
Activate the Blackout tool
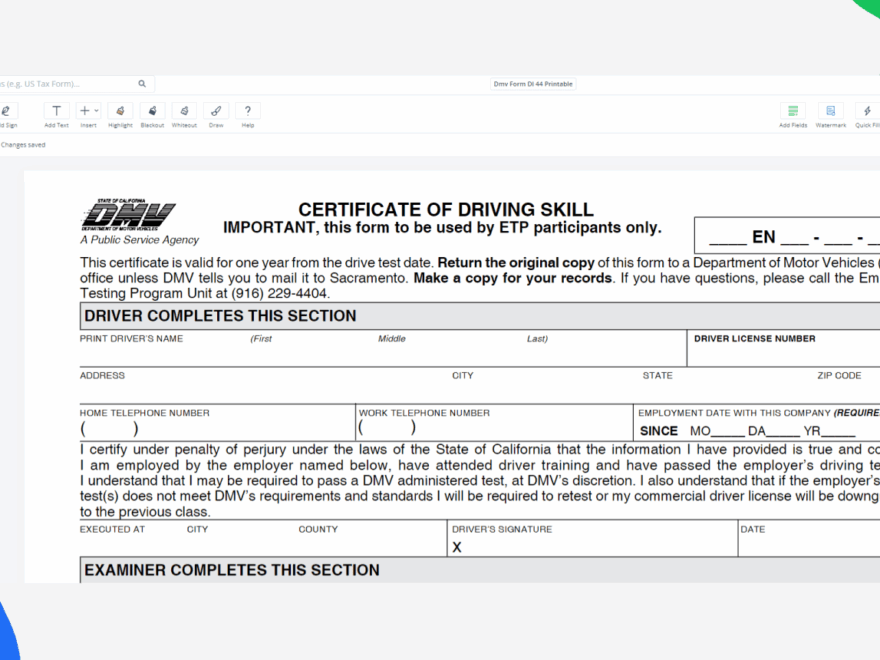click(152, 116)
